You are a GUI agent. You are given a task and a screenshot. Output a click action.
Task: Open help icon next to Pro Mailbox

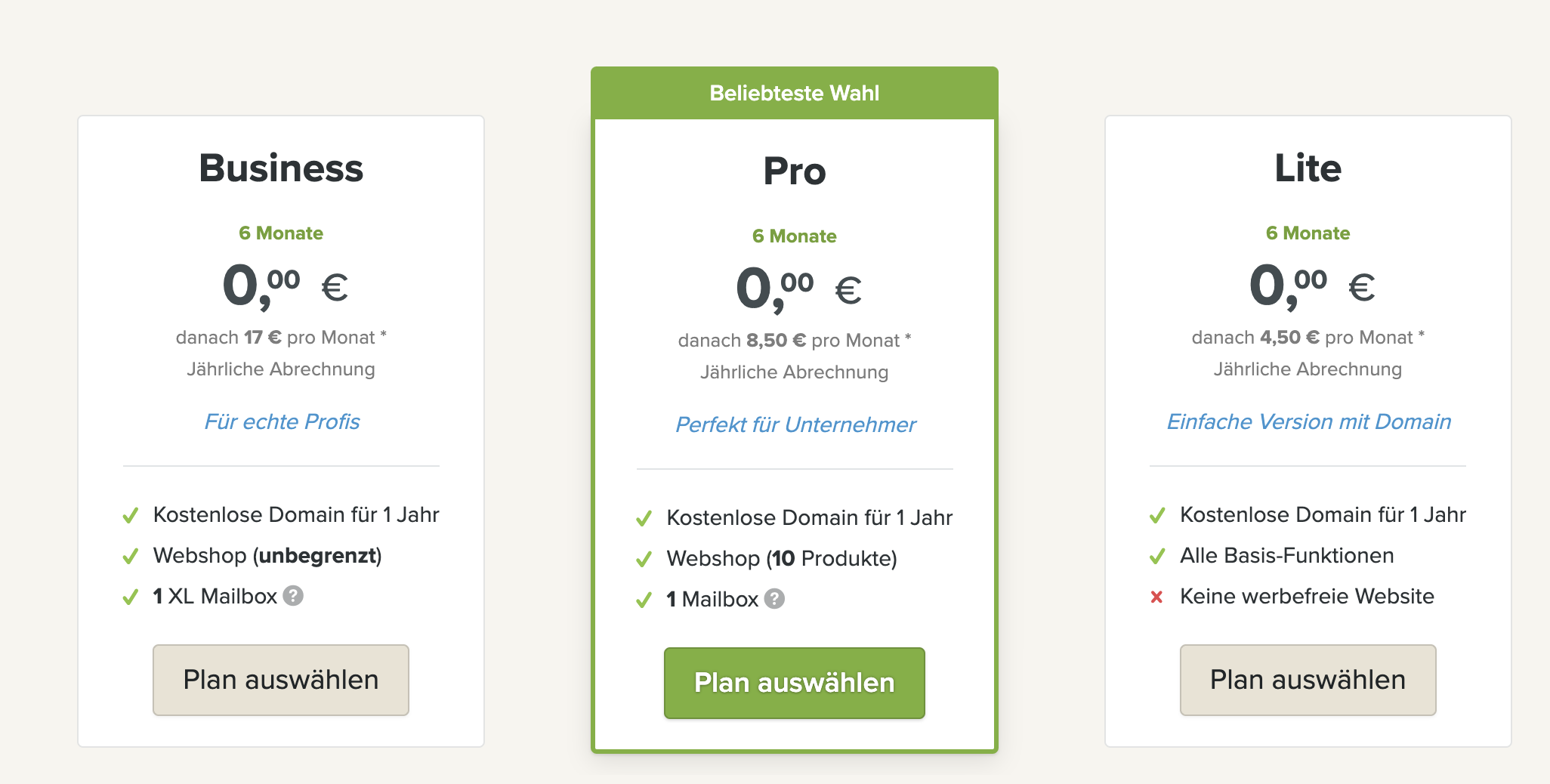pyautogui.click(x=774, y=599)
